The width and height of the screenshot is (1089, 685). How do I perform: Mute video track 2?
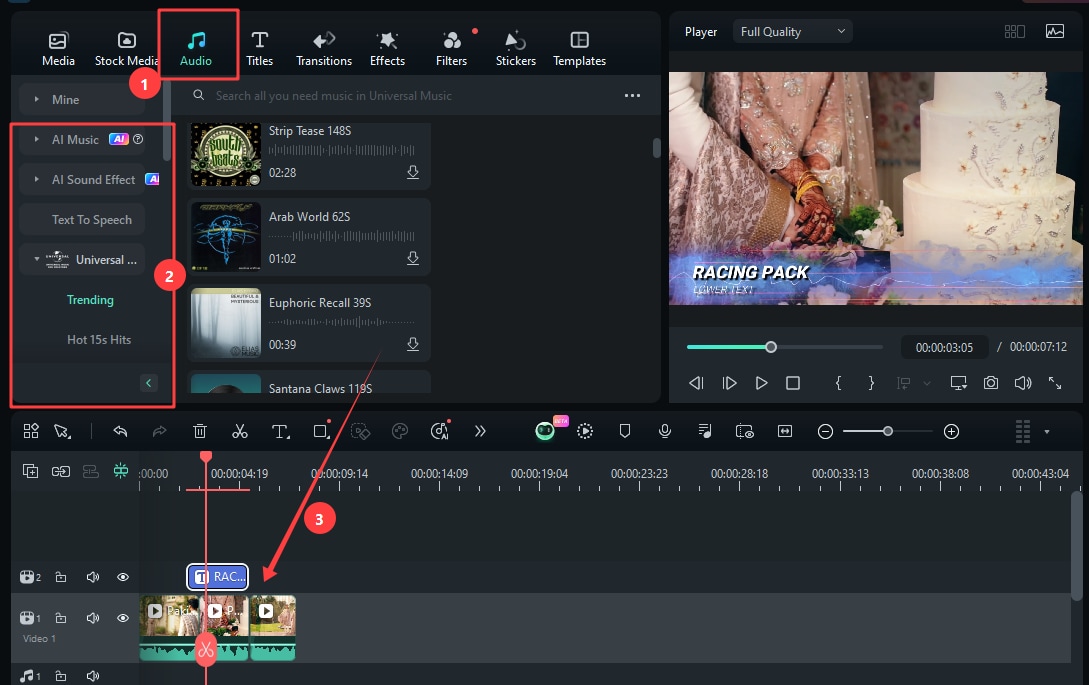click(92, 577)
